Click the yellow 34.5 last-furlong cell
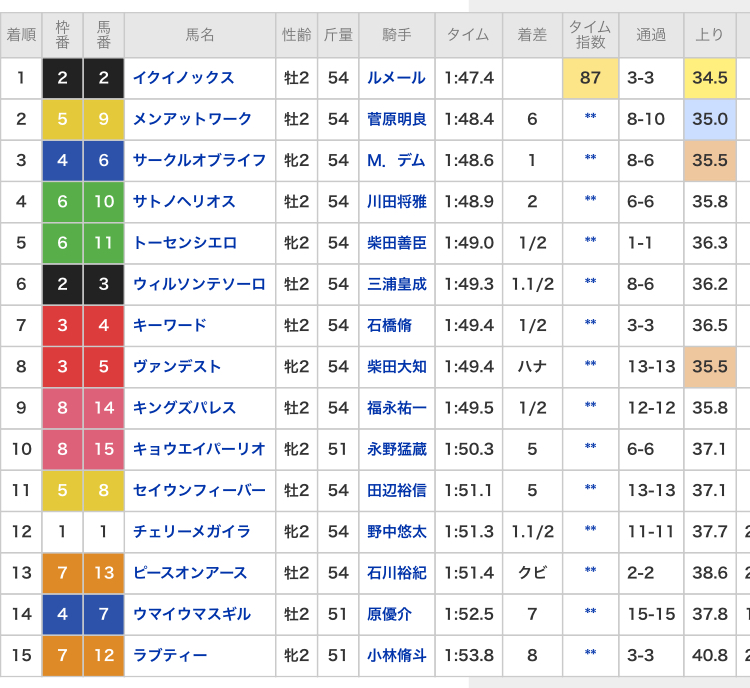750x688 pixels. click(x=710, y=78)
